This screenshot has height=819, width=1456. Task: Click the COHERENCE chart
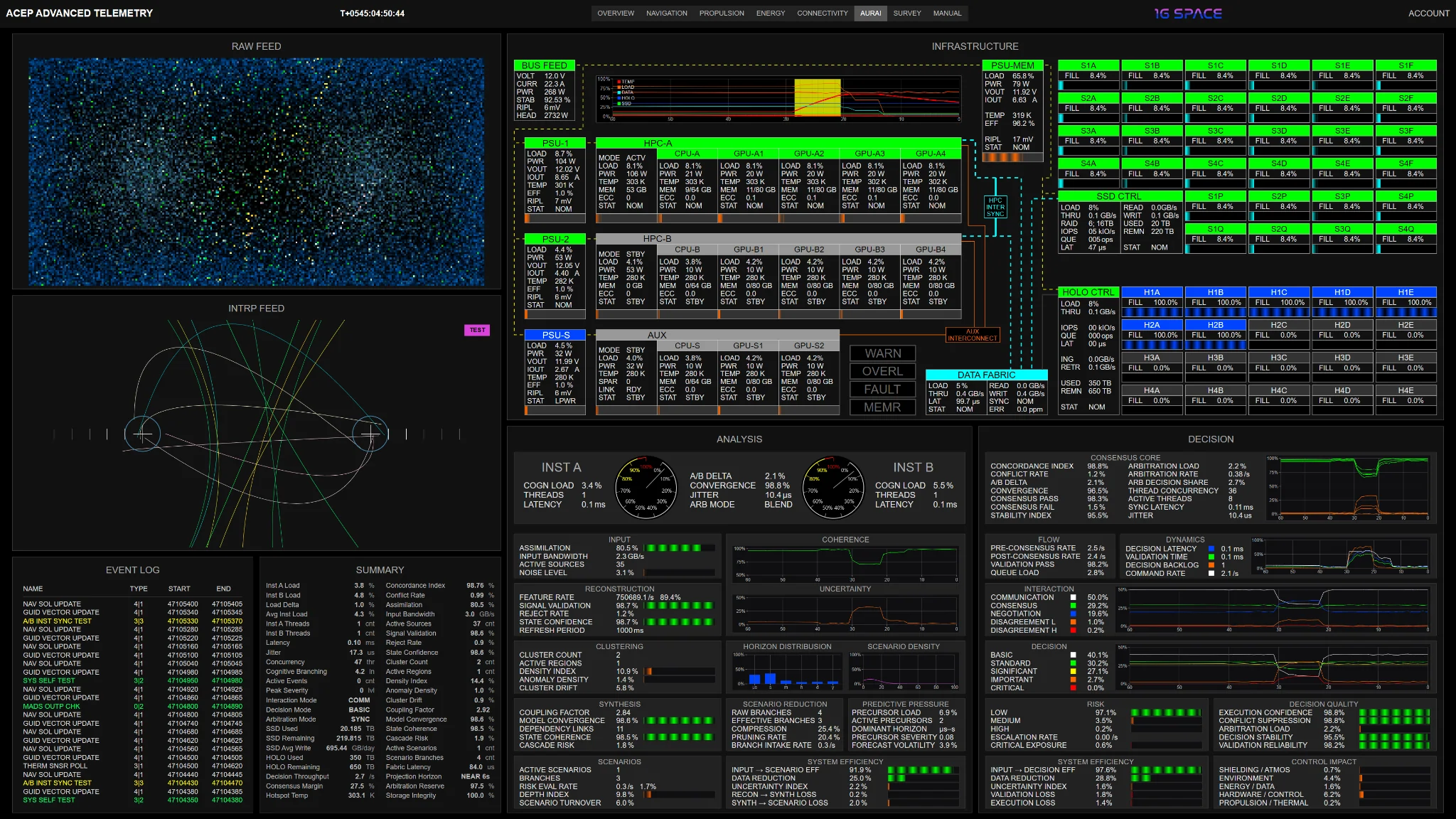coord(846,564)
